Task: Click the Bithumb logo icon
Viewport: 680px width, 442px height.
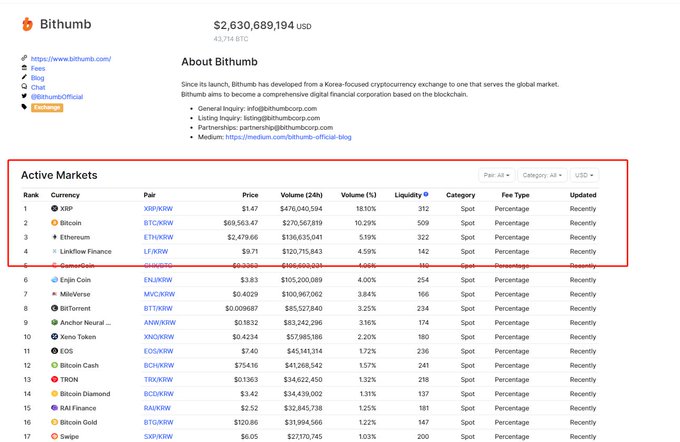Action: tap(27, 24)
